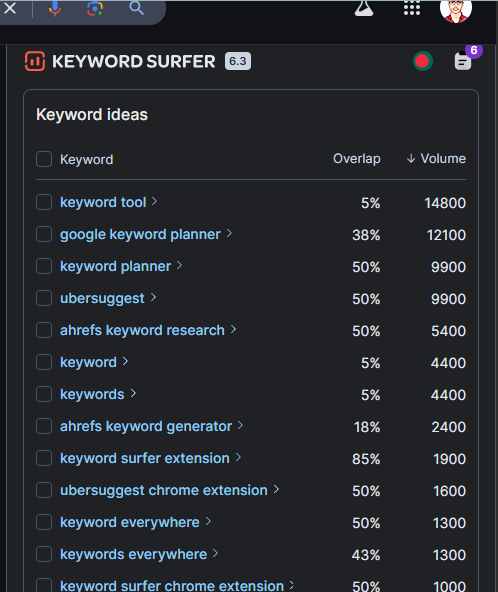Select the ubersuggest row checkbox

44,298
